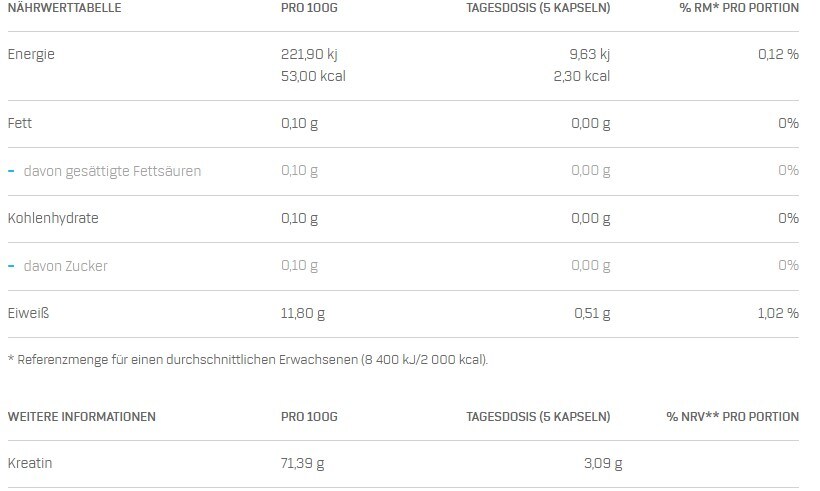The width and height of the screenshot is (820, 491).
Task: Click the 53,00 kcal value
Action: pos(313,76)
